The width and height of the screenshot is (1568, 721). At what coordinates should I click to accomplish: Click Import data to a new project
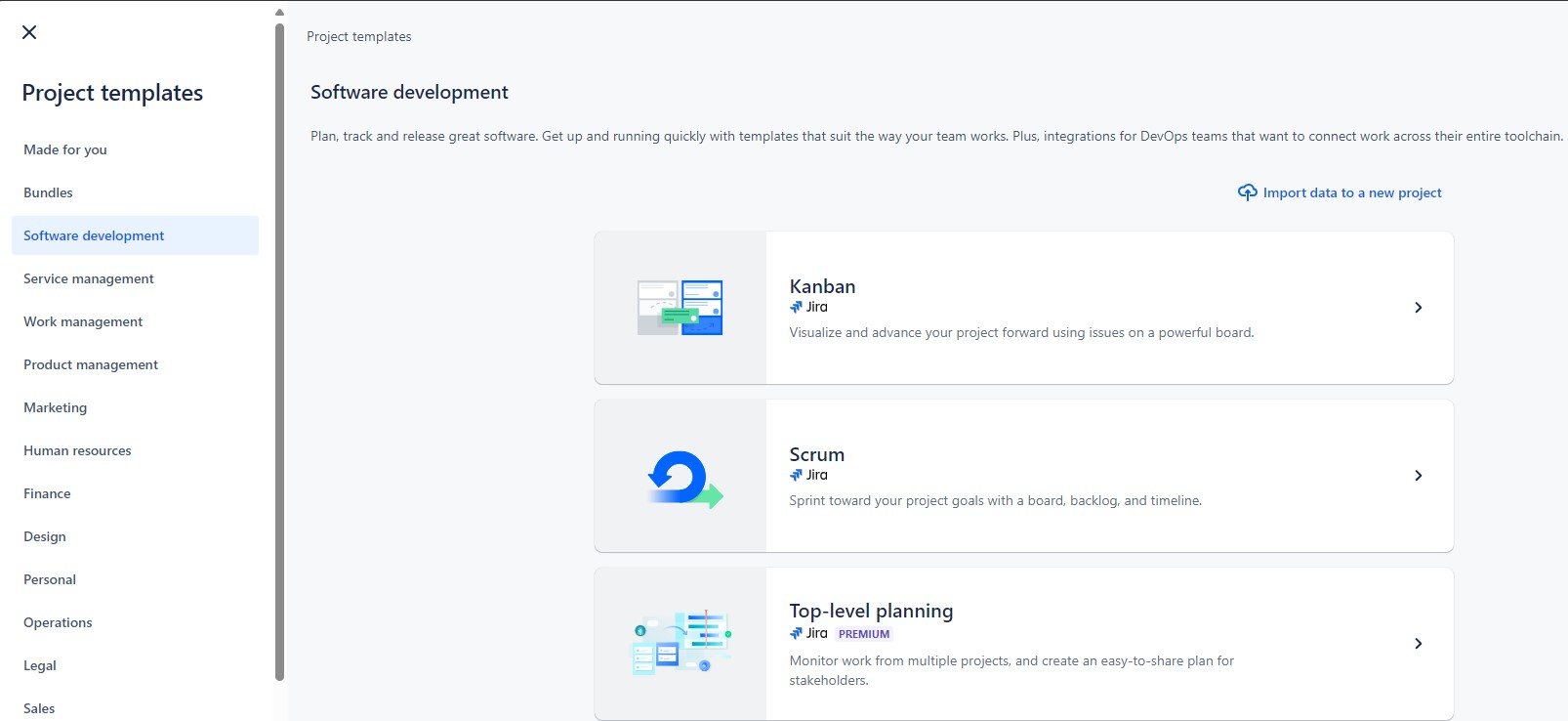(x=1351, y=192)
